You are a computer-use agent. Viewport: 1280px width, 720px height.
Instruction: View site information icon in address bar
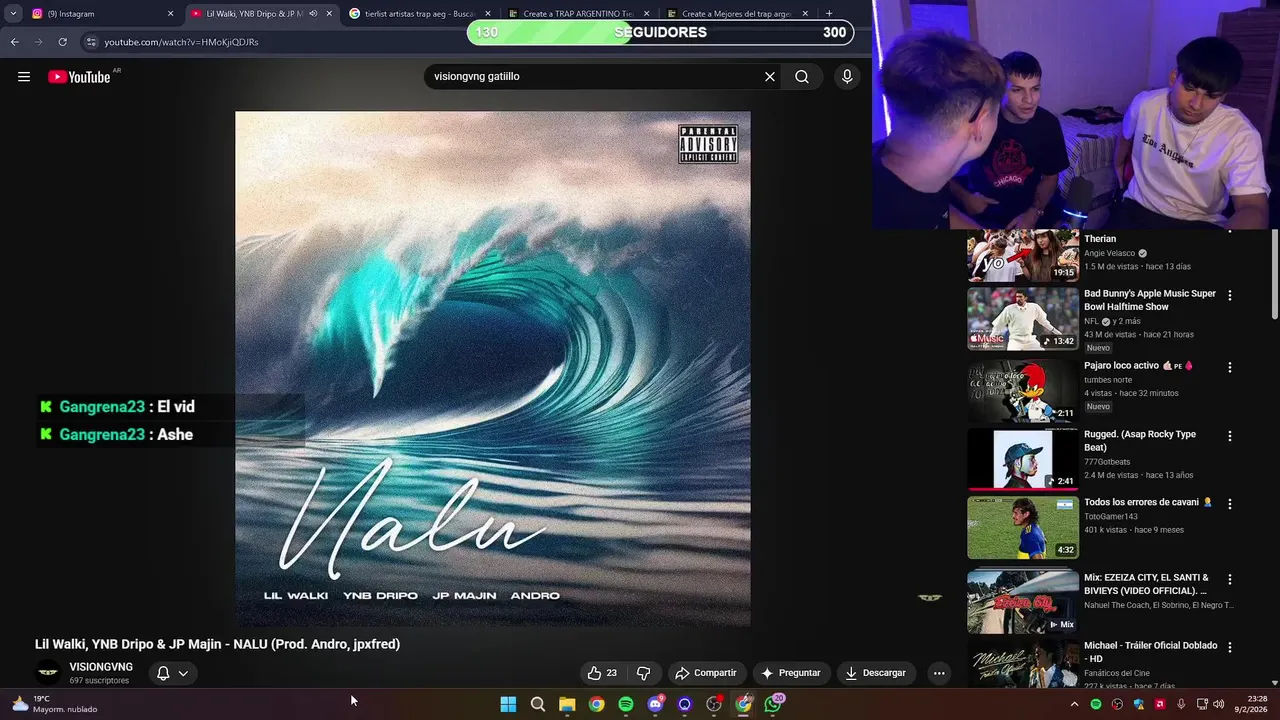pyautogui.click(x=91, y=42)
